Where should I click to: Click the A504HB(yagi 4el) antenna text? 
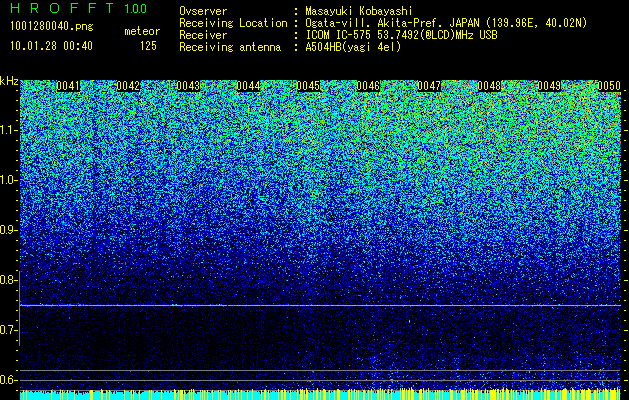coord(353,47)
